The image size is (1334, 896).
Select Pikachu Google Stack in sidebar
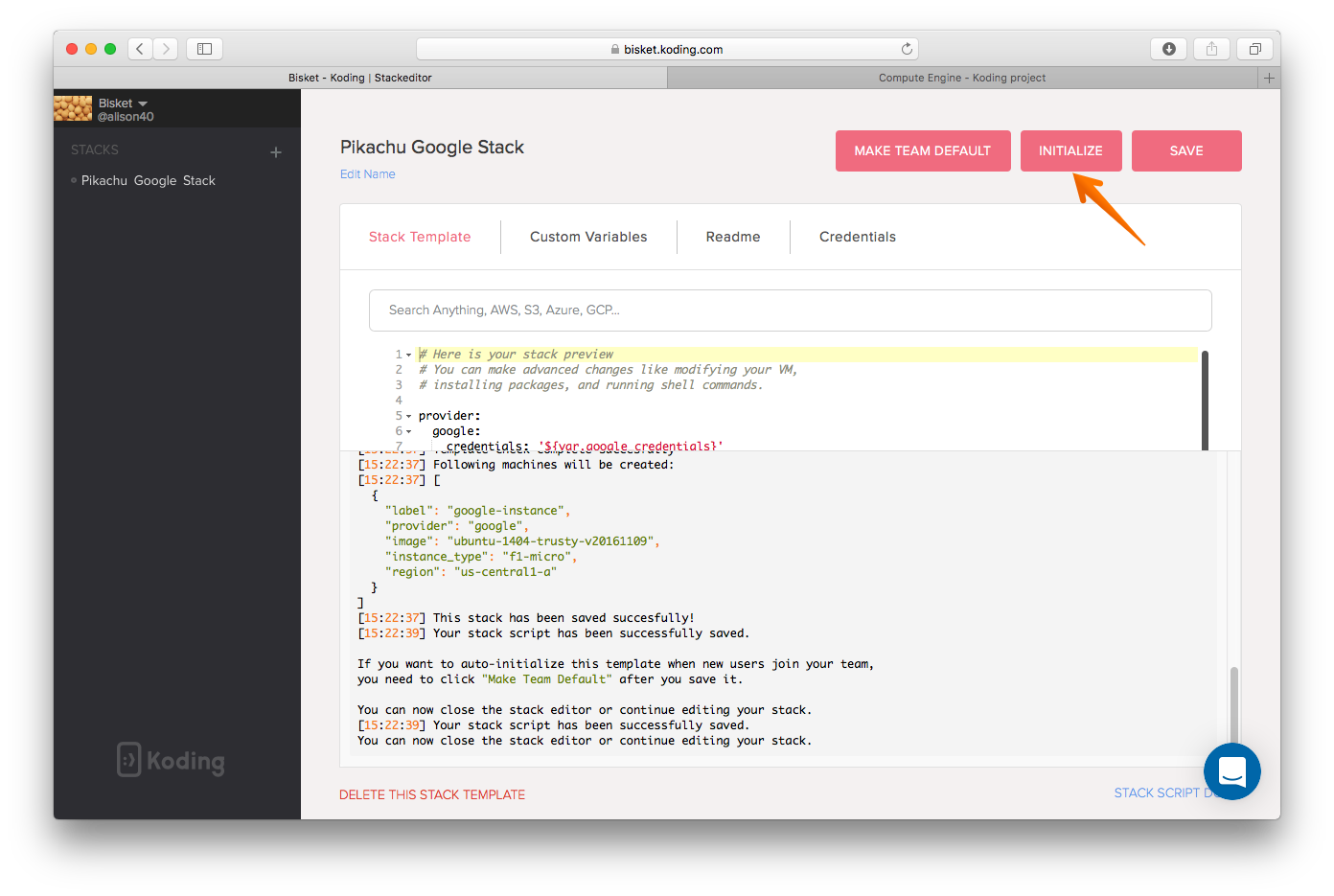point(149,180)
